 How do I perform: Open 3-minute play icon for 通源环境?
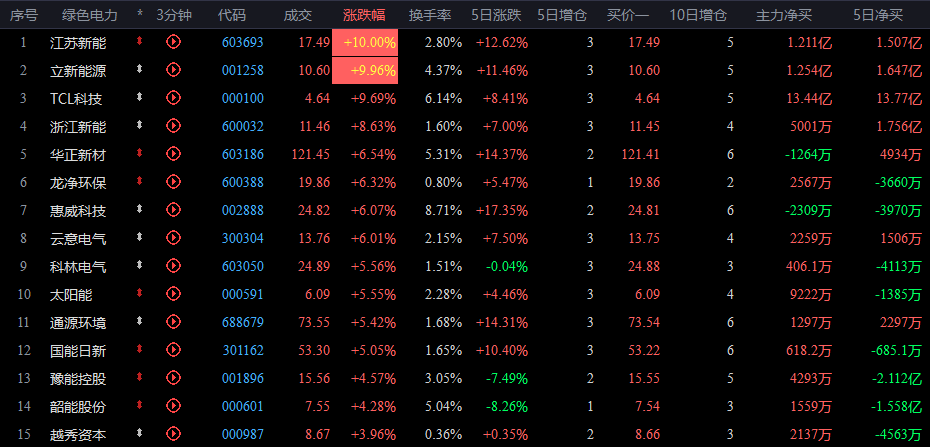pos(173,321)
